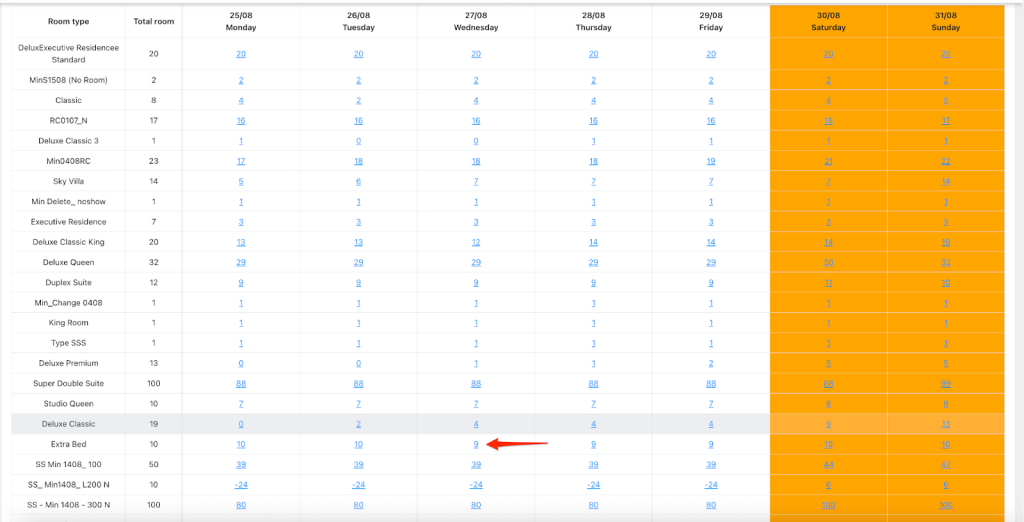Viewport: 1024px width, 522px height.
Task: Open Super Double Suite Monday 25/08 availability
Action: [x=241, y=383]
